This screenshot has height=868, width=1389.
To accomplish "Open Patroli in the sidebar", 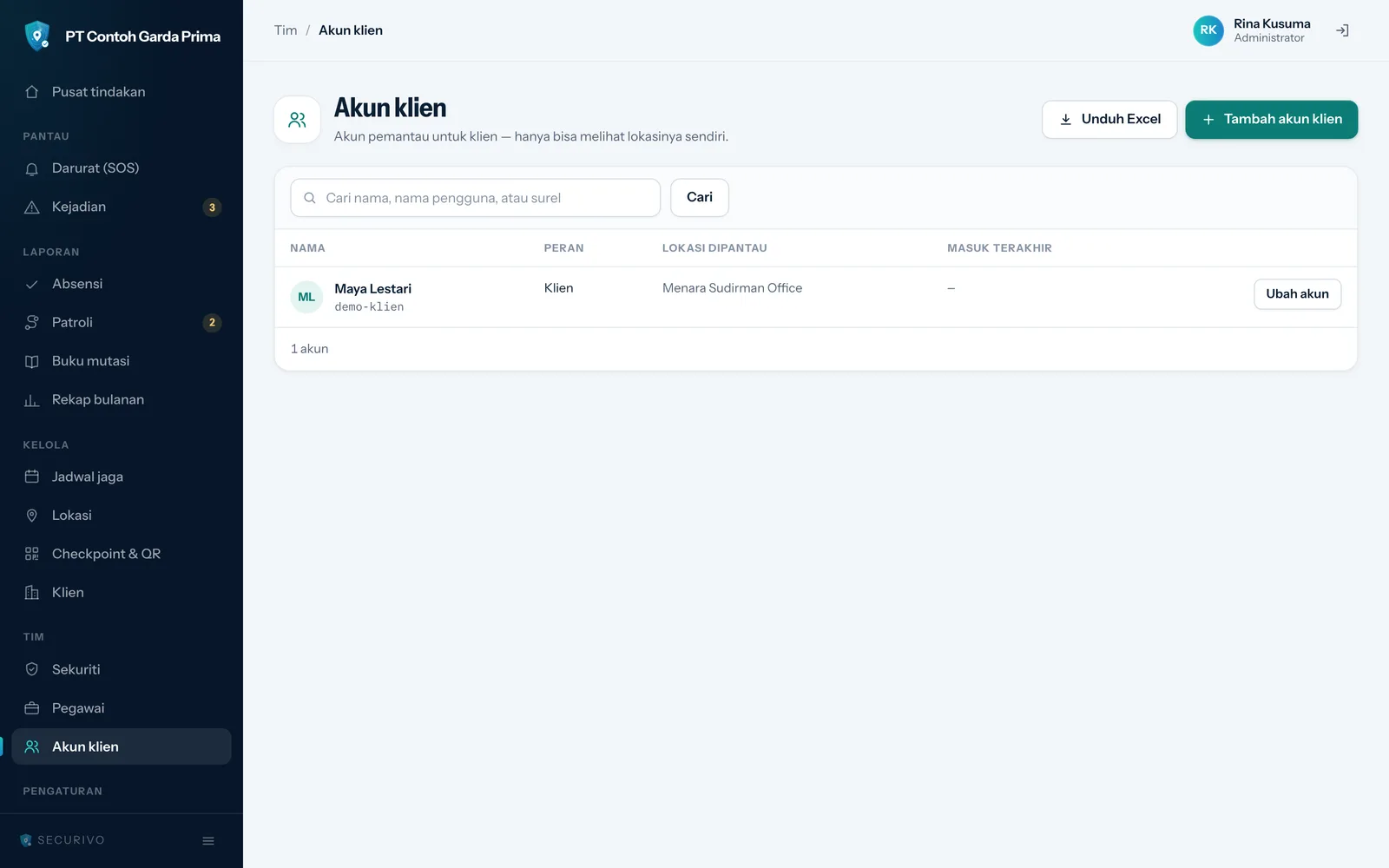I will click(x=122, y=322).
